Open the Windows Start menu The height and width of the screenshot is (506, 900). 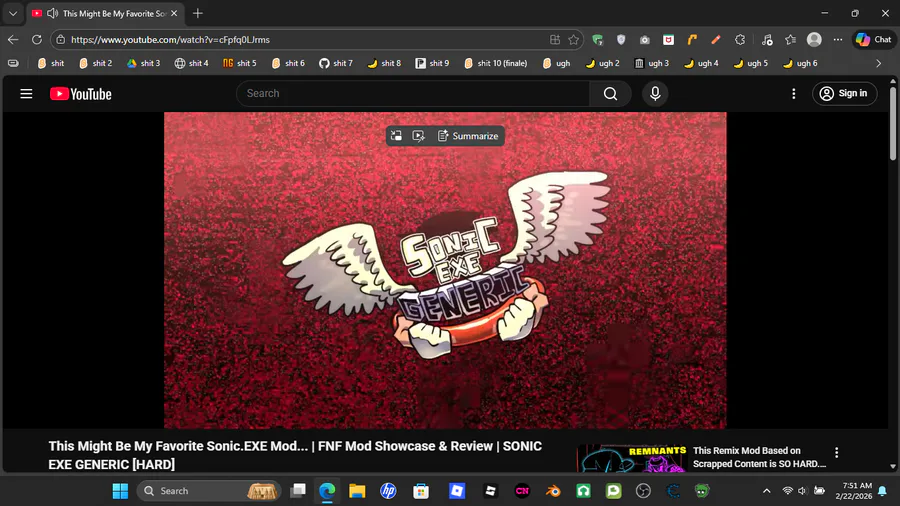point(121,491)
